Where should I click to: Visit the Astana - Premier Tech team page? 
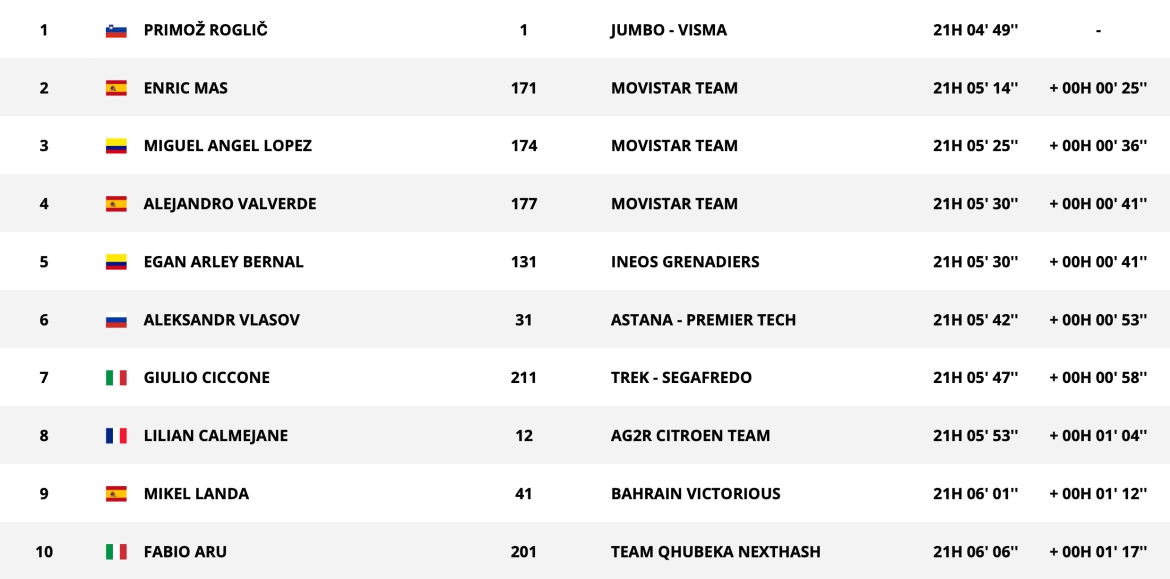pyautogui.click(x=703, y=320)
